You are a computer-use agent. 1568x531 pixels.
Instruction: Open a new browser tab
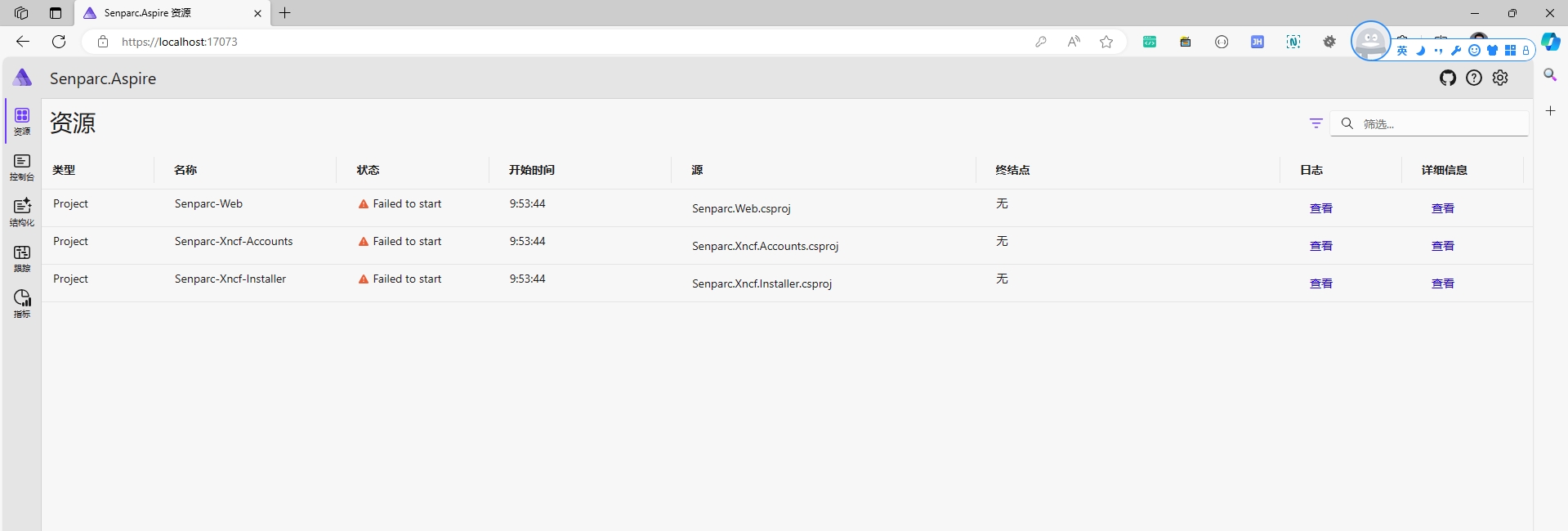285,13
